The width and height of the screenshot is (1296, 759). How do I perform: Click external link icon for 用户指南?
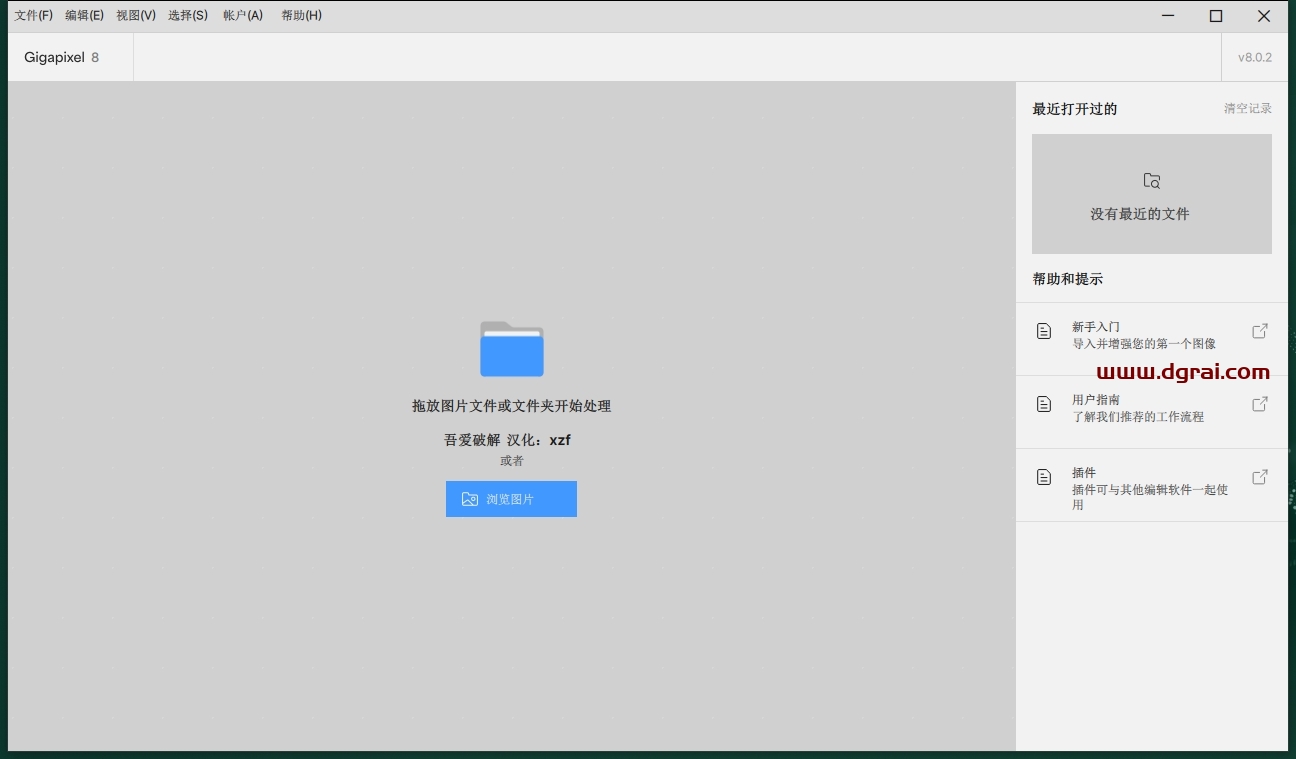1260,404
